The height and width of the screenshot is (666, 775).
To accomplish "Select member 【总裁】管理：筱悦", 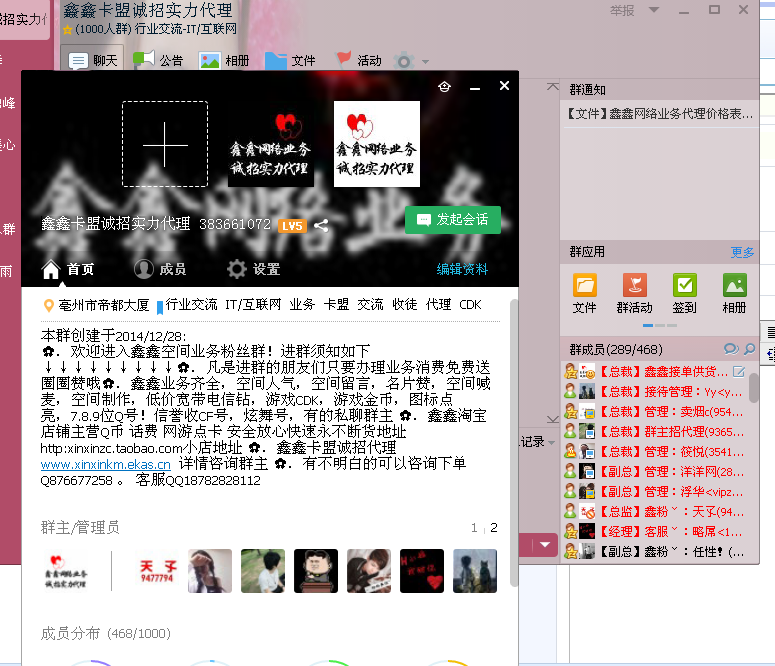I will coord(654,451).
